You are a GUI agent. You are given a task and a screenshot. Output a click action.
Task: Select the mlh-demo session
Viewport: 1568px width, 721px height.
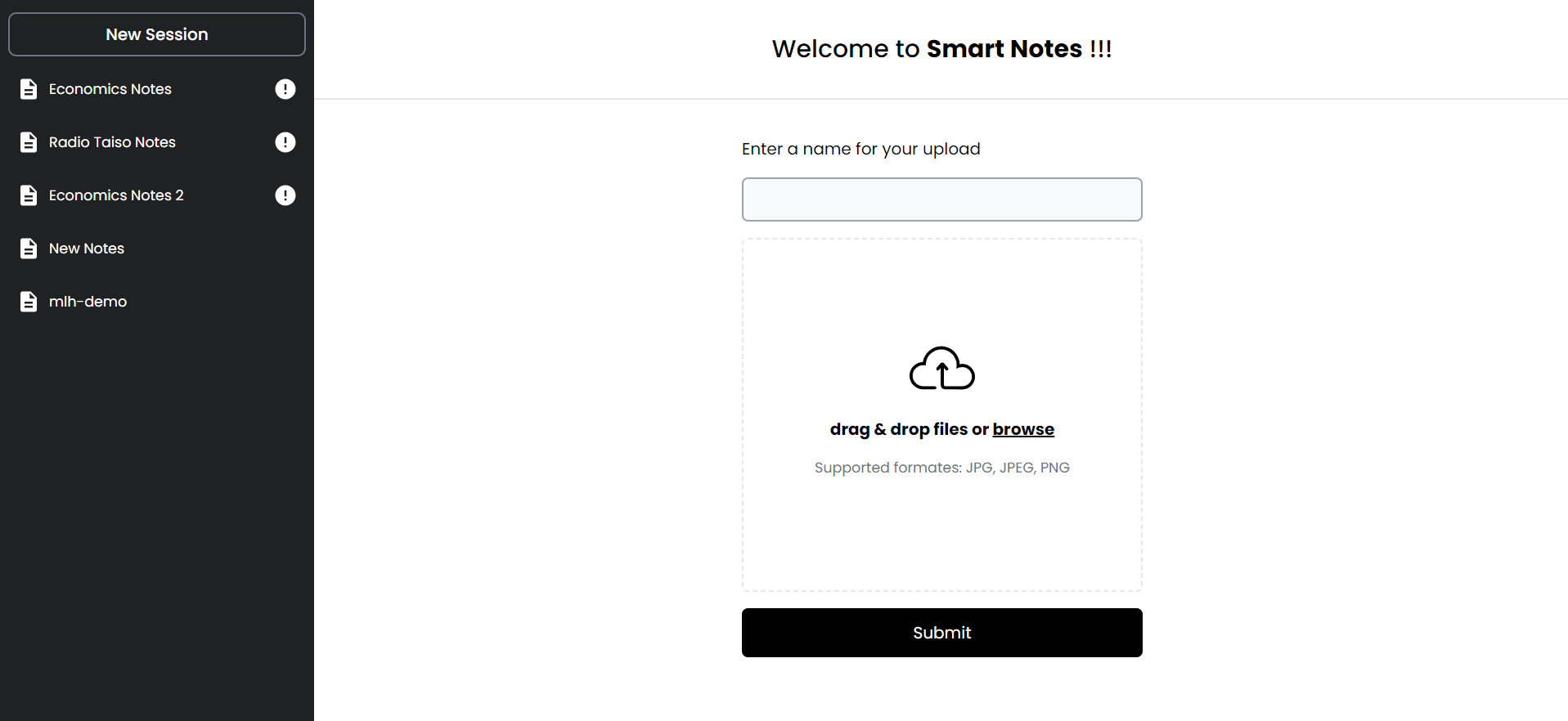88,302
